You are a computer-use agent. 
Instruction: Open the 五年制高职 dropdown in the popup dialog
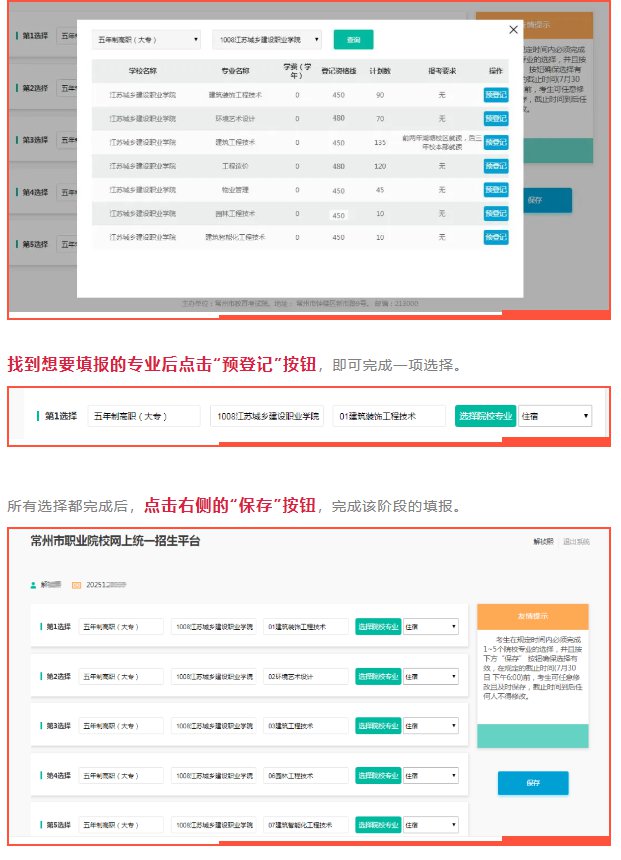146,40
